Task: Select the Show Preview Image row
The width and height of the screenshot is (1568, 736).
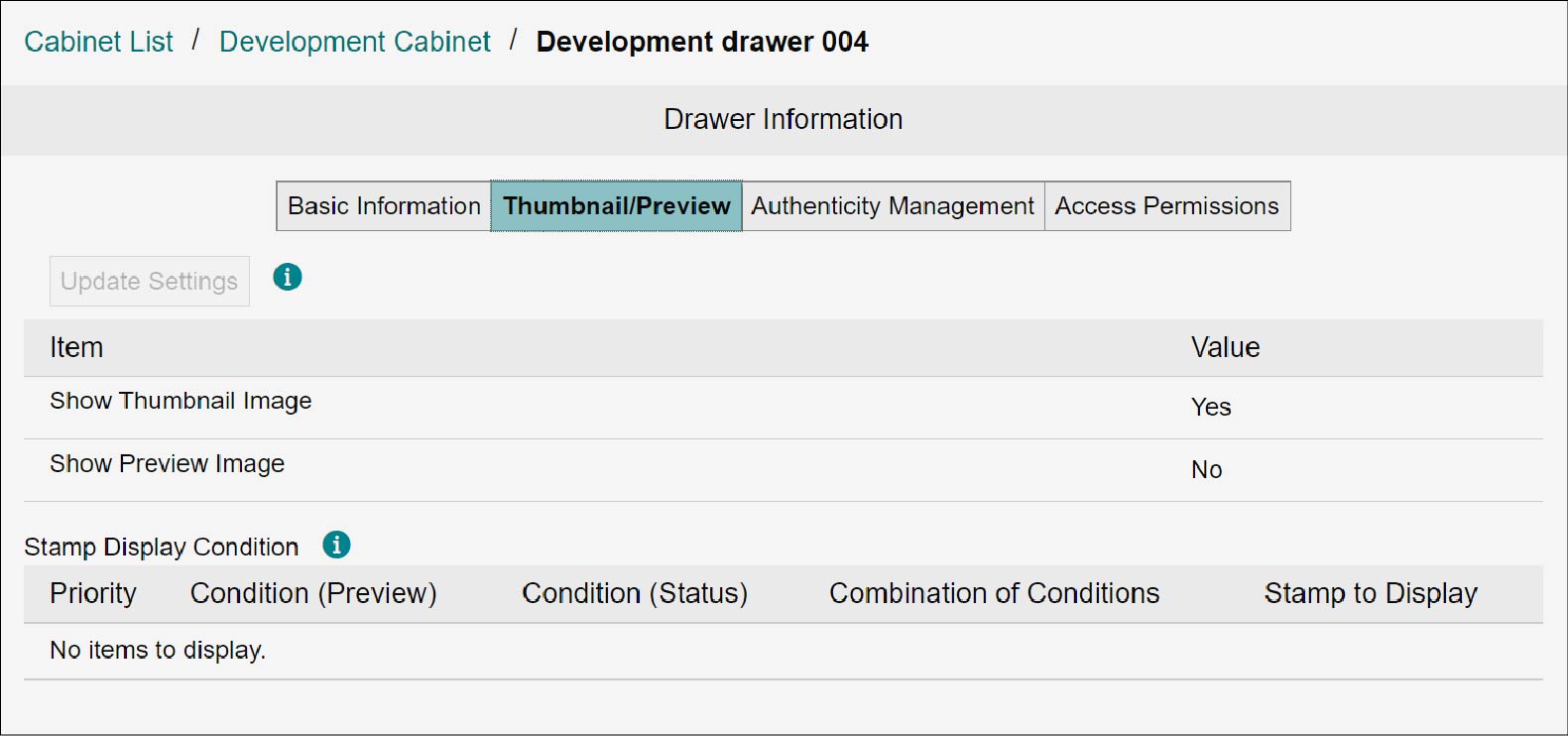Action: [784, 470]
